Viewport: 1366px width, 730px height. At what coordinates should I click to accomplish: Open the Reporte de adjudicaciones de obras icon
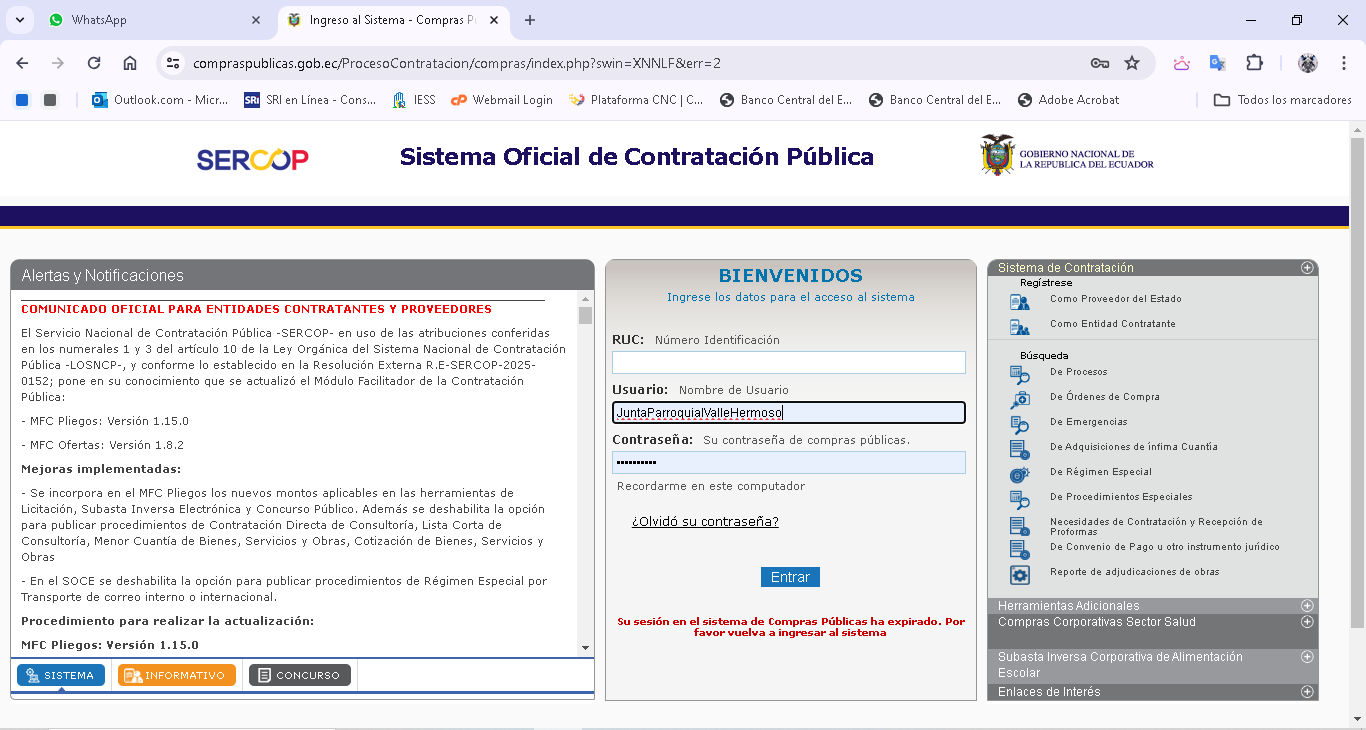coord(1019,574)
